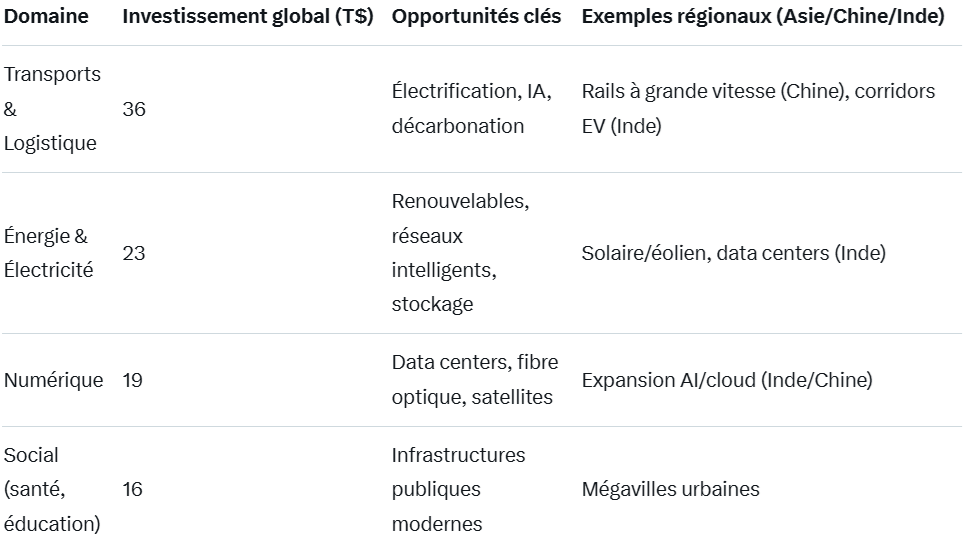
Task: Click the investment value 36
Action: 134,109
